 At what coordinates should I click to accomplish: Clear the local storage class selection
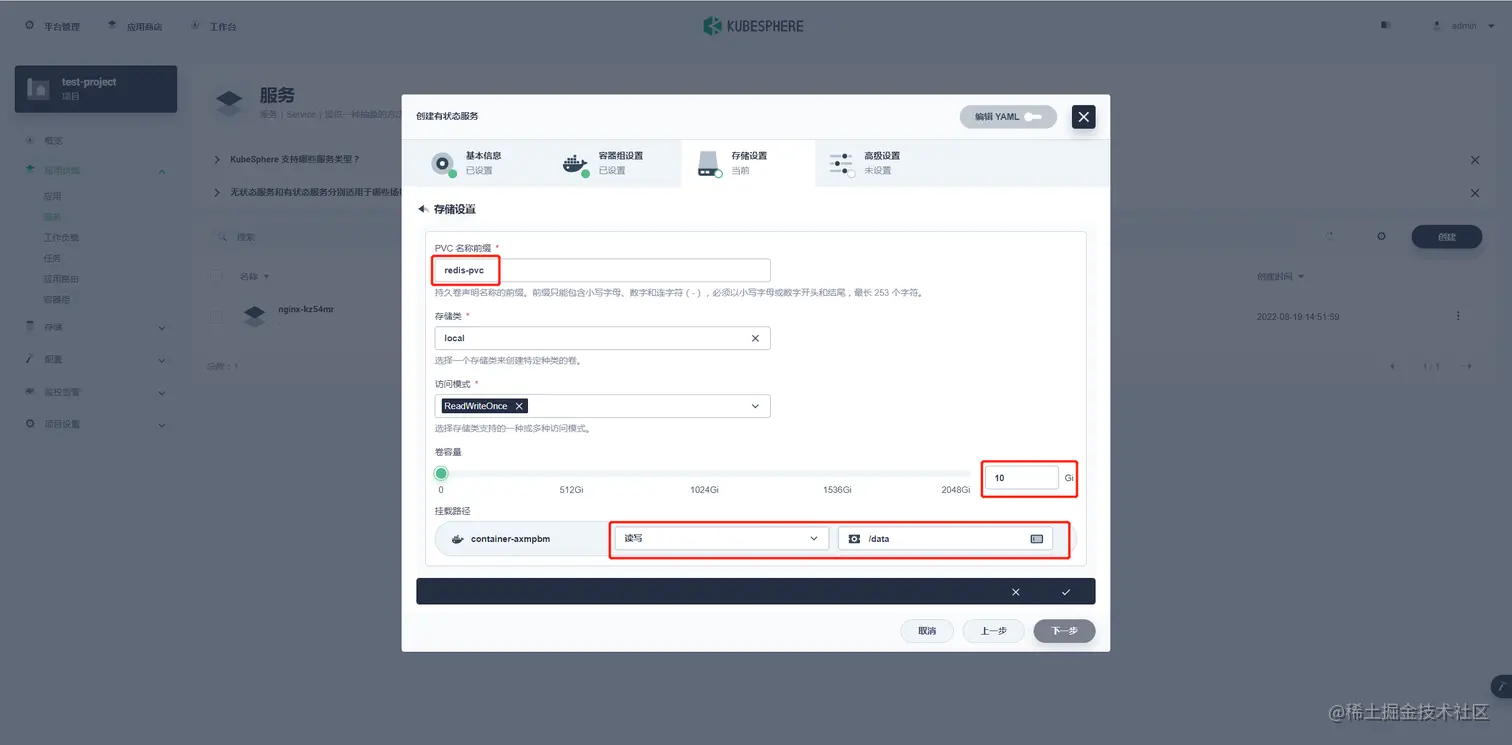click(x=756, y=338)
